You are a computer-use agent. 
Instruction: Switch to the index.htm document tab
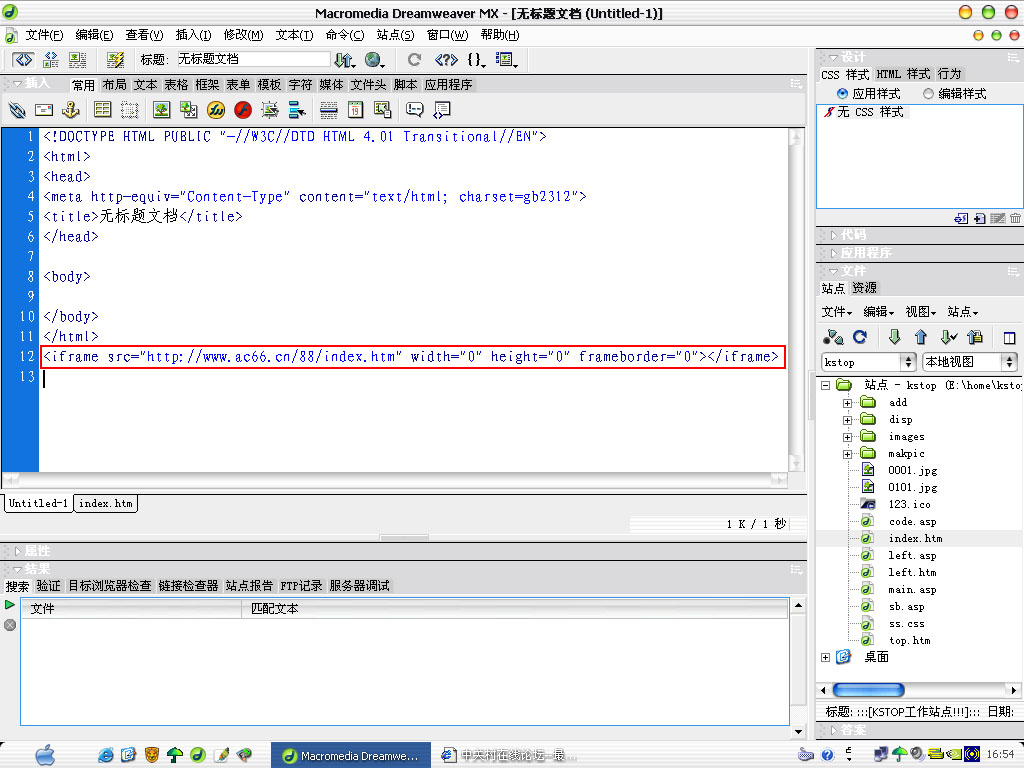(106, 504)
